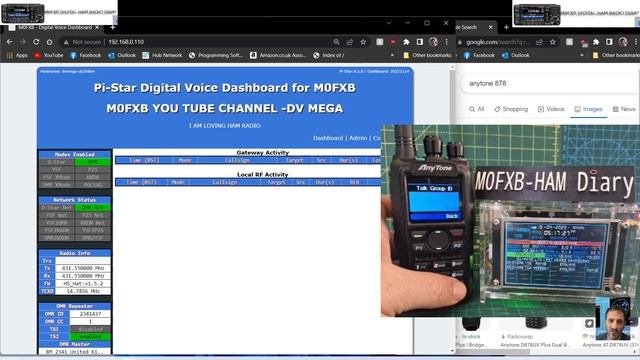
Task: Open Other bookmarks folder in Google window
Action: [x=616, y=55]
